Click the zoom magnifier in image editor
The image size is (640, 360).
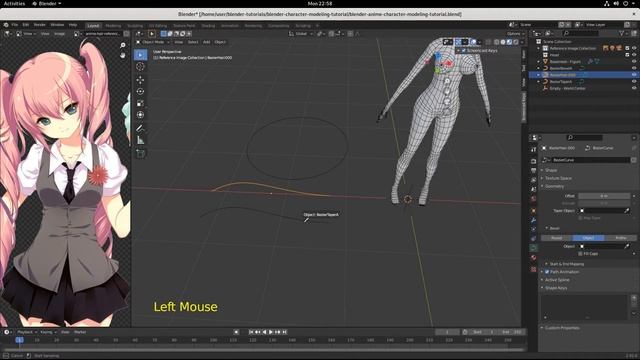click(122, 45)
